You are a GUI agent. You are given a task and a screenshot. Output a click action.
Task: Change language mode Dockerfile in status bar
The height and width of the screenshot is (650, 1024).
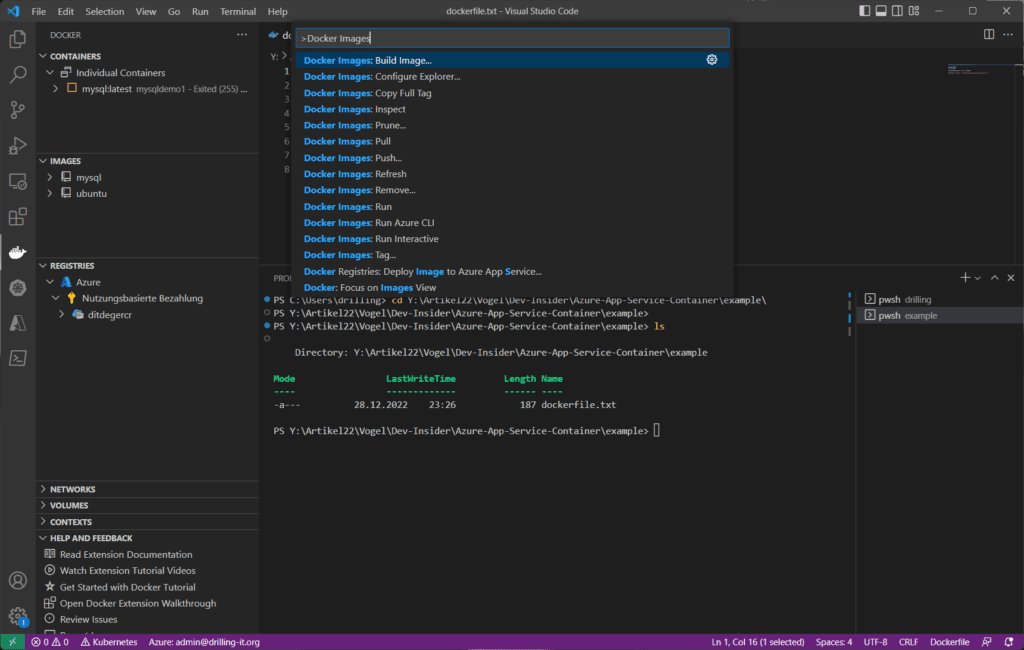(x=949, y=642)
